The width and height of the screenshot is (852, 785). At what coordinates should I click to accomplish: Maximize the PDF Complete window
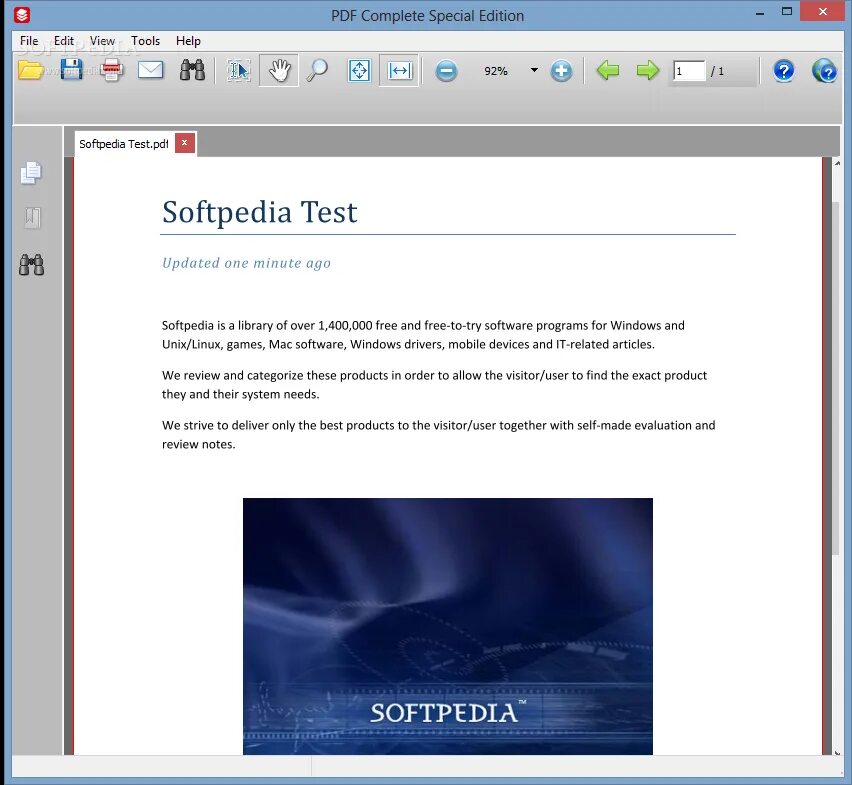click(786, 11)
